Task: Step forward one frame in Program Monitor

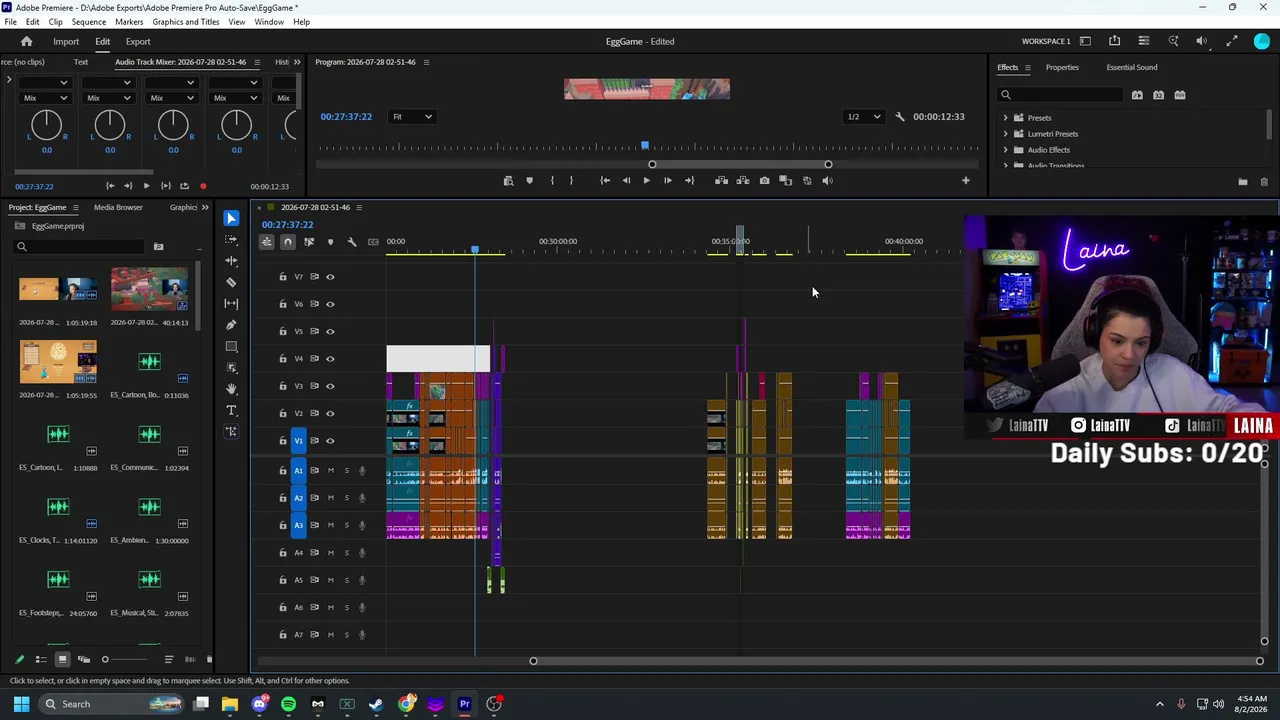Action: coord(667,181)
